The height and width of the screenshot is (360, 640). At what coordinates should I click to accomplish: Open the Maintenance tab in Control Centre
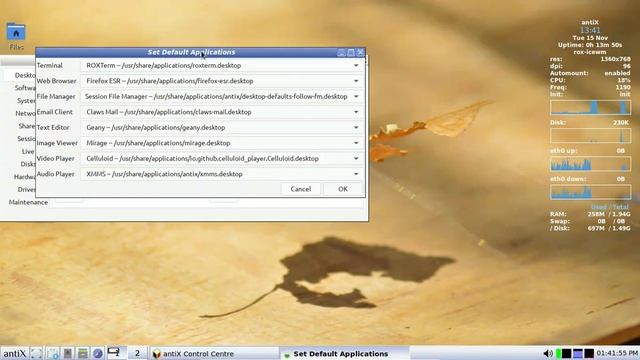[28, 202]
